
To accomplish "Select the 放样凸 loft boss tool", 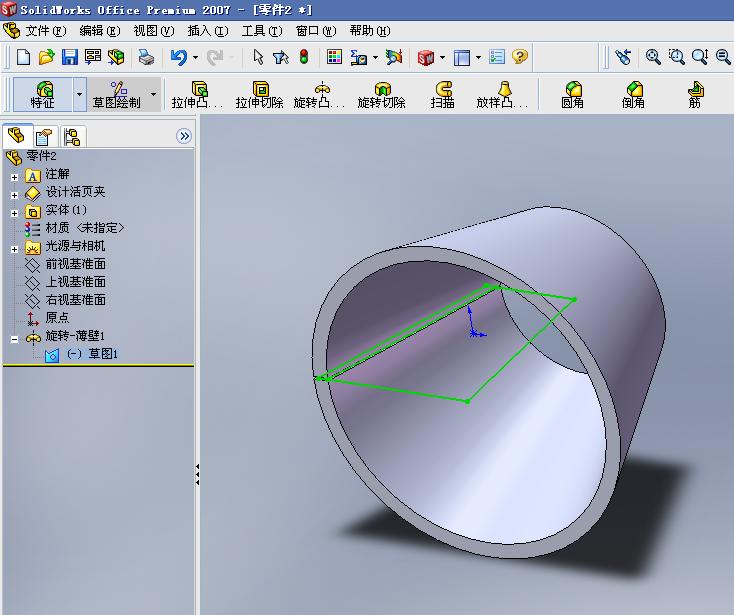I will point(502,95).
